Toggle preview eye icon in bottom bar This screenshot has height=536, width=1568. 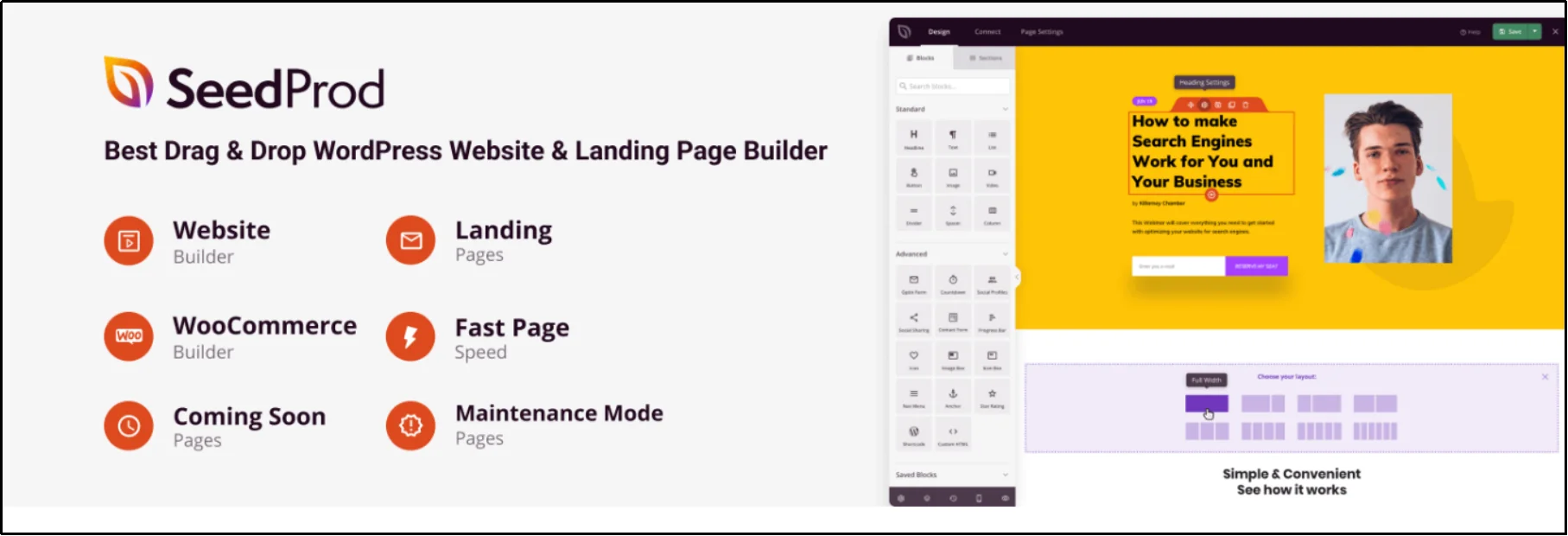[1005, 498]
